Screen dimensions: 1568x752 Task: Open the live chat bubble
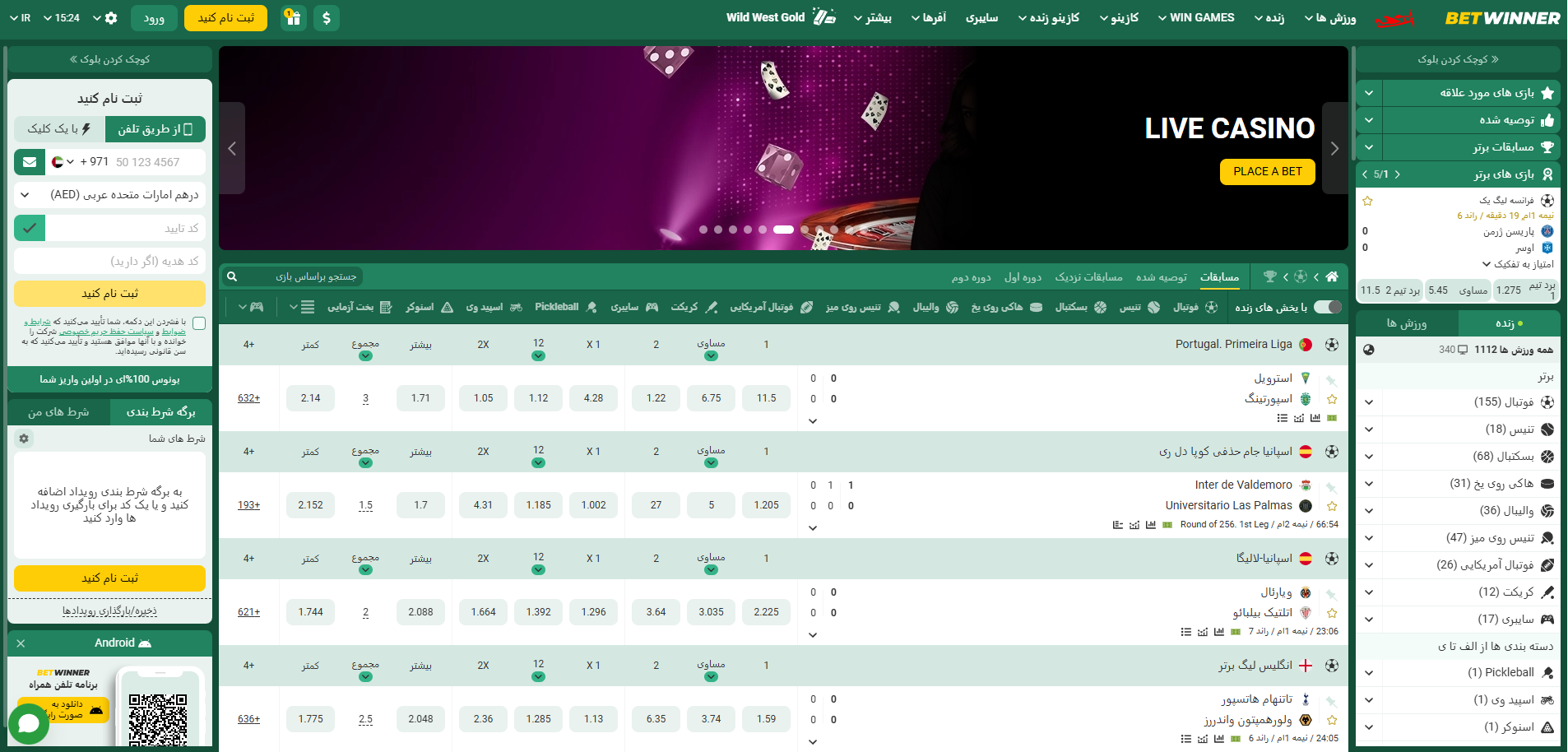[29, 723]
